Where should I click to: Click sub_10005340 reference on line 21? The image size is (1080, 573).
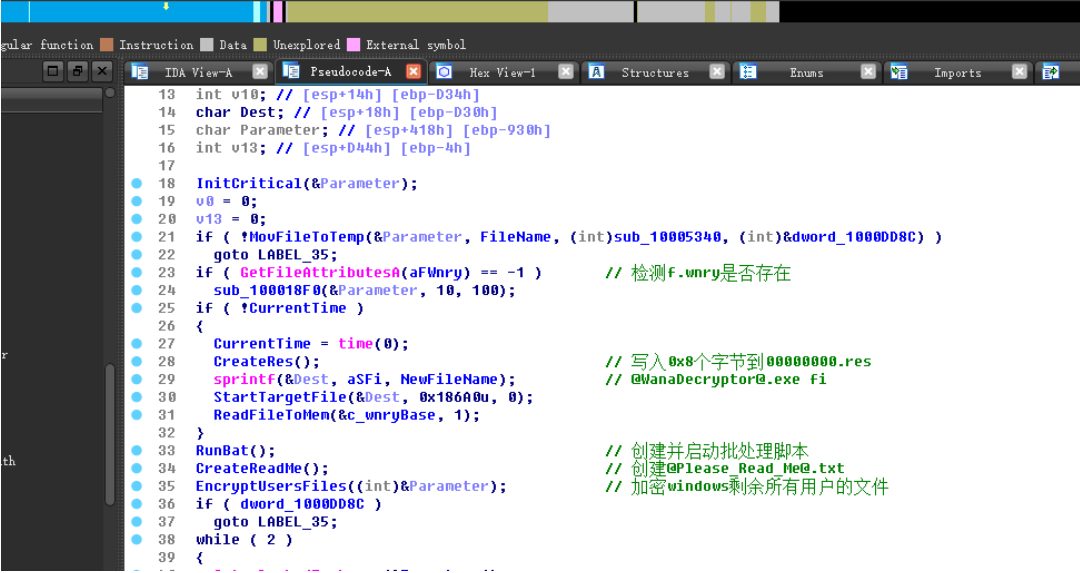667,237
